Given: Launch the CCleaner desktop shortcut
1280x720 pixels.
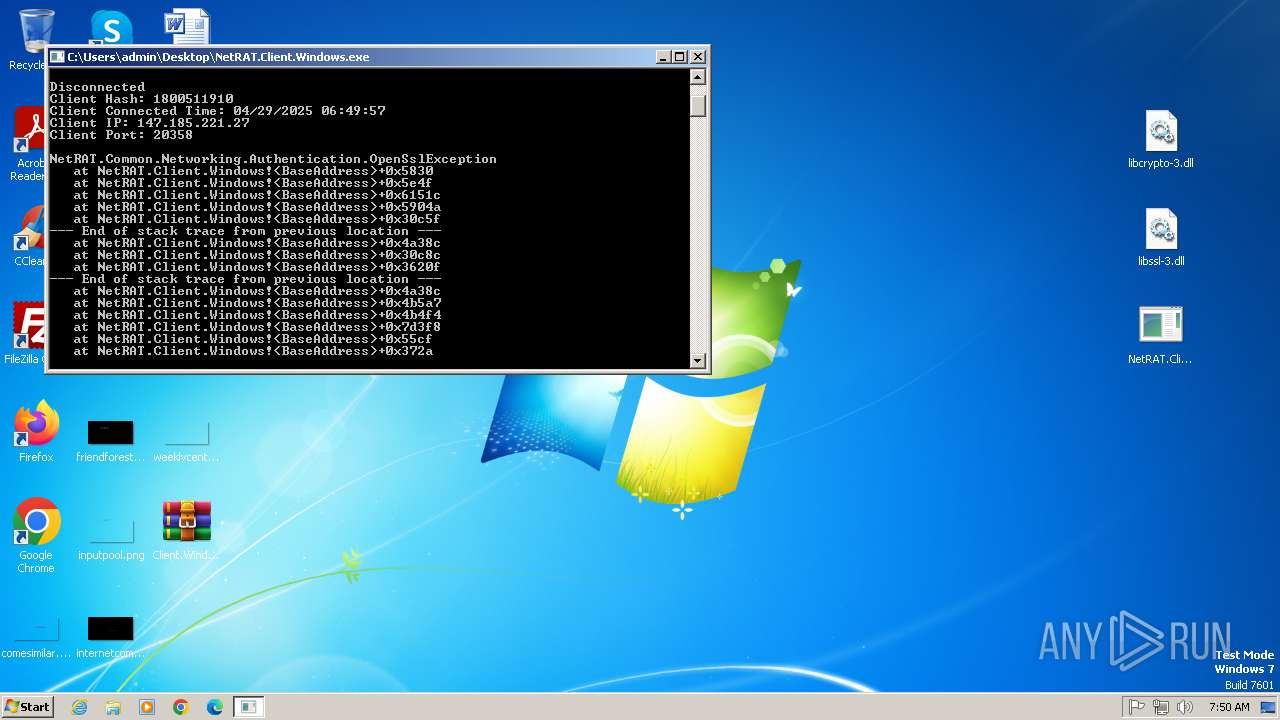Looking at the screenshot, I should coord(29,237).
